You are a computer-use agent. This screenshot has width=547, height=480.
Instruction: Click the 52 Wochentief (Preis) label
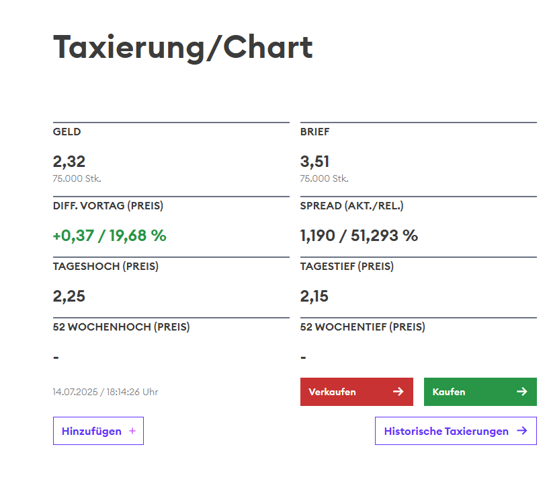pos(363,327)
